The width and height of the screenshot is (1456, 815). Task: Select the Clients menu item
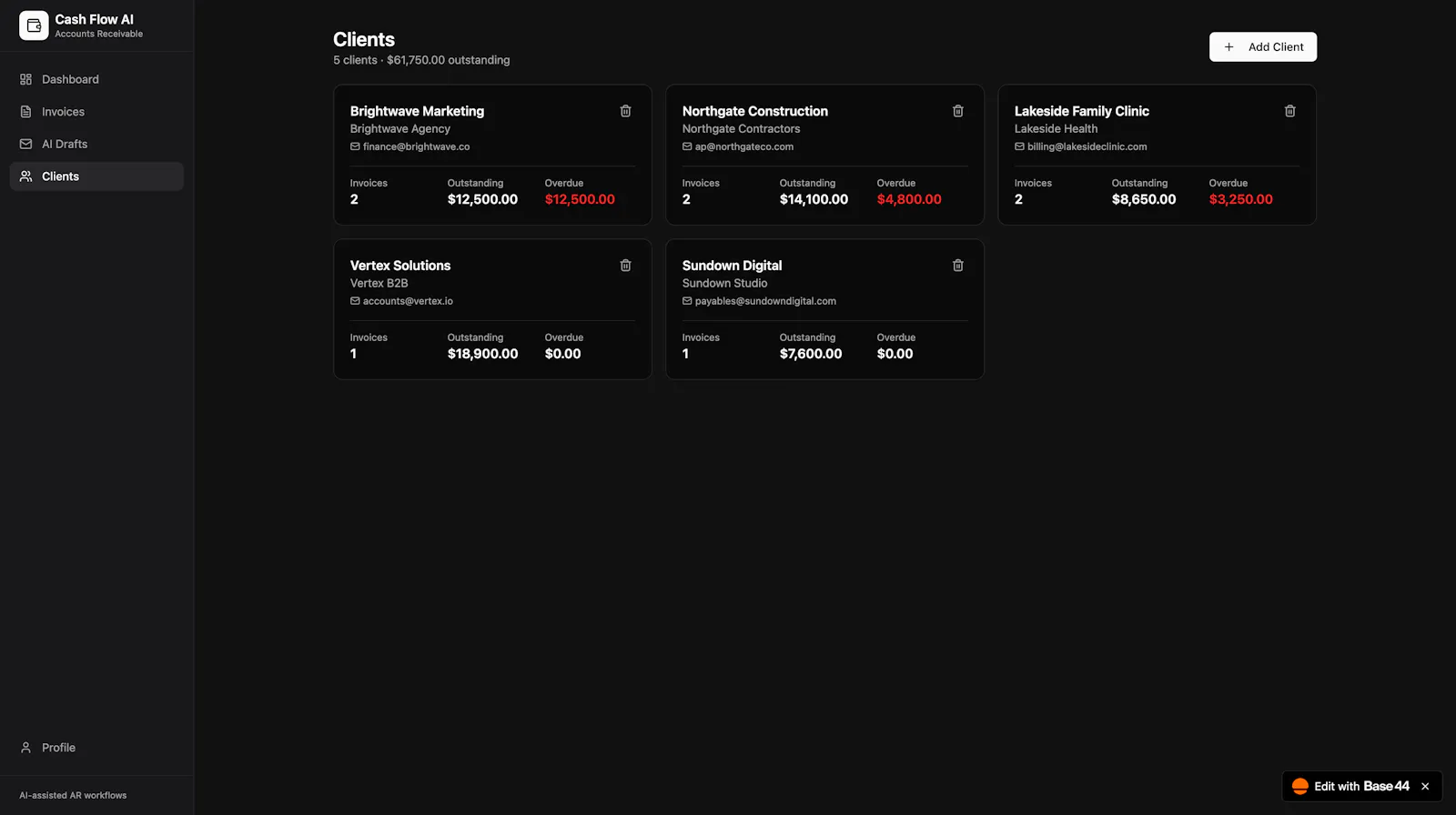click(x=96, y=176)
